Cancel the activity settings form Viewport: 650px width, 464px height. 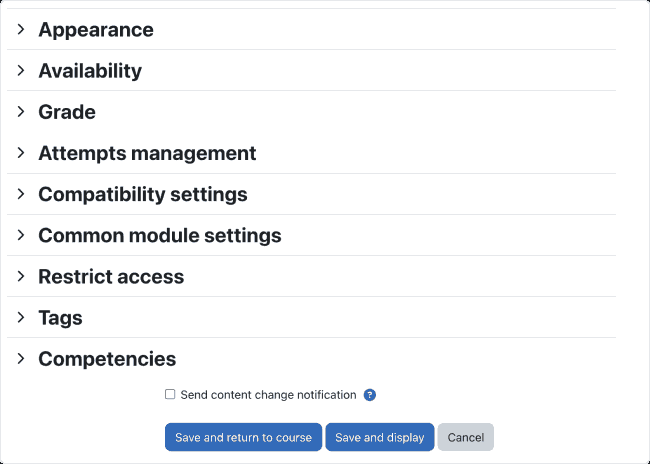point(466,437)
